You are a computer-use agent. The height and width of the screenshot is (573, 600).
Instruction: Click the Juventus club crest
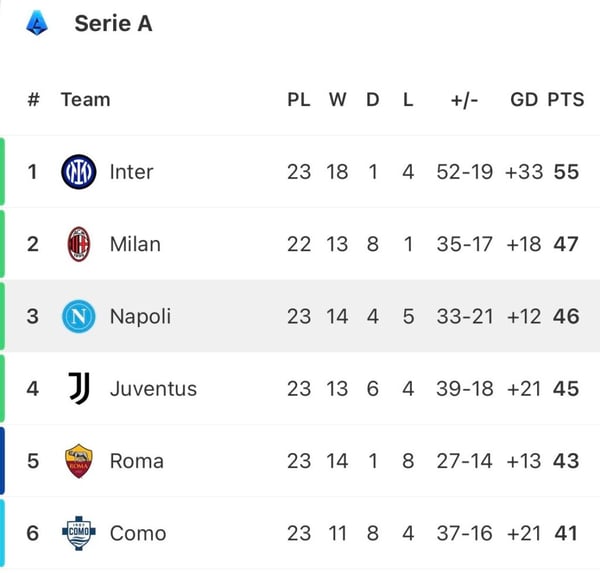pos(78,388)
